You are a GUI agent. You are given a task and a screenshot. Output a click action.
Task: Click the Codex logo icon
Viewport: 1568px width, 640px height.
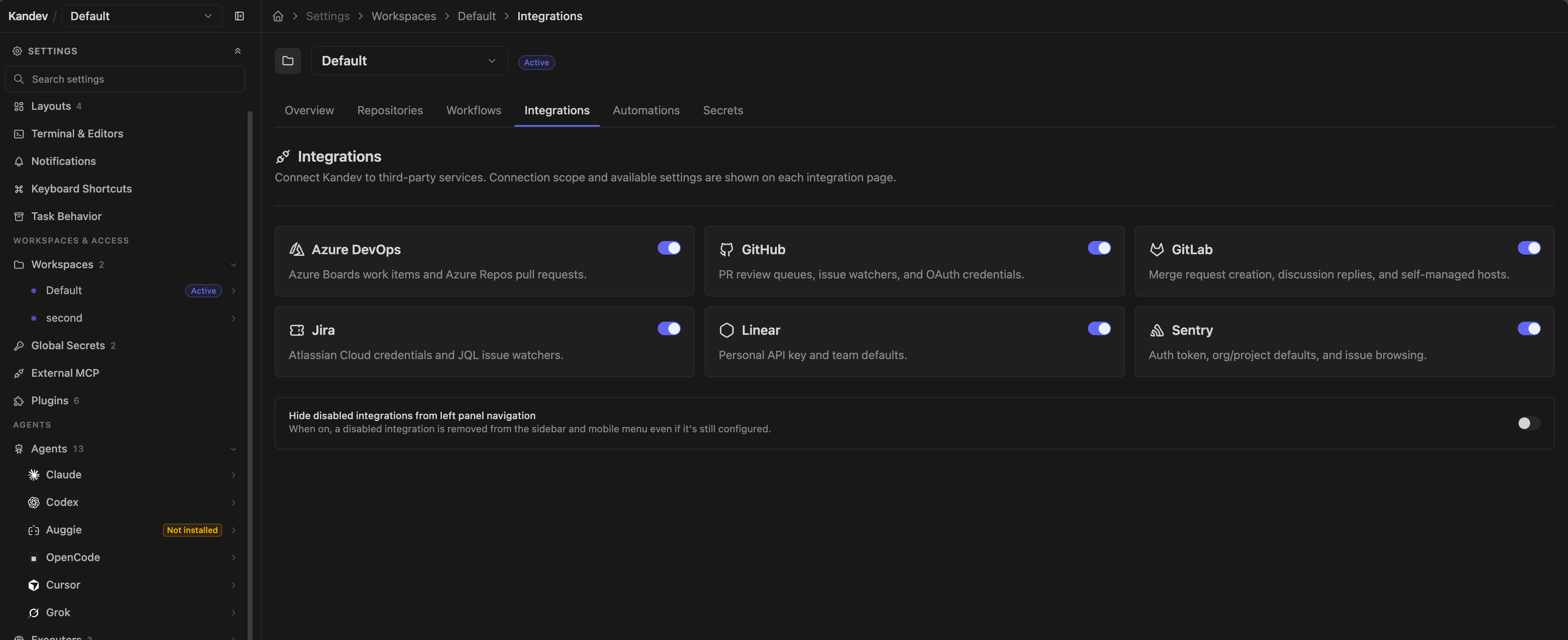[33, 502]
